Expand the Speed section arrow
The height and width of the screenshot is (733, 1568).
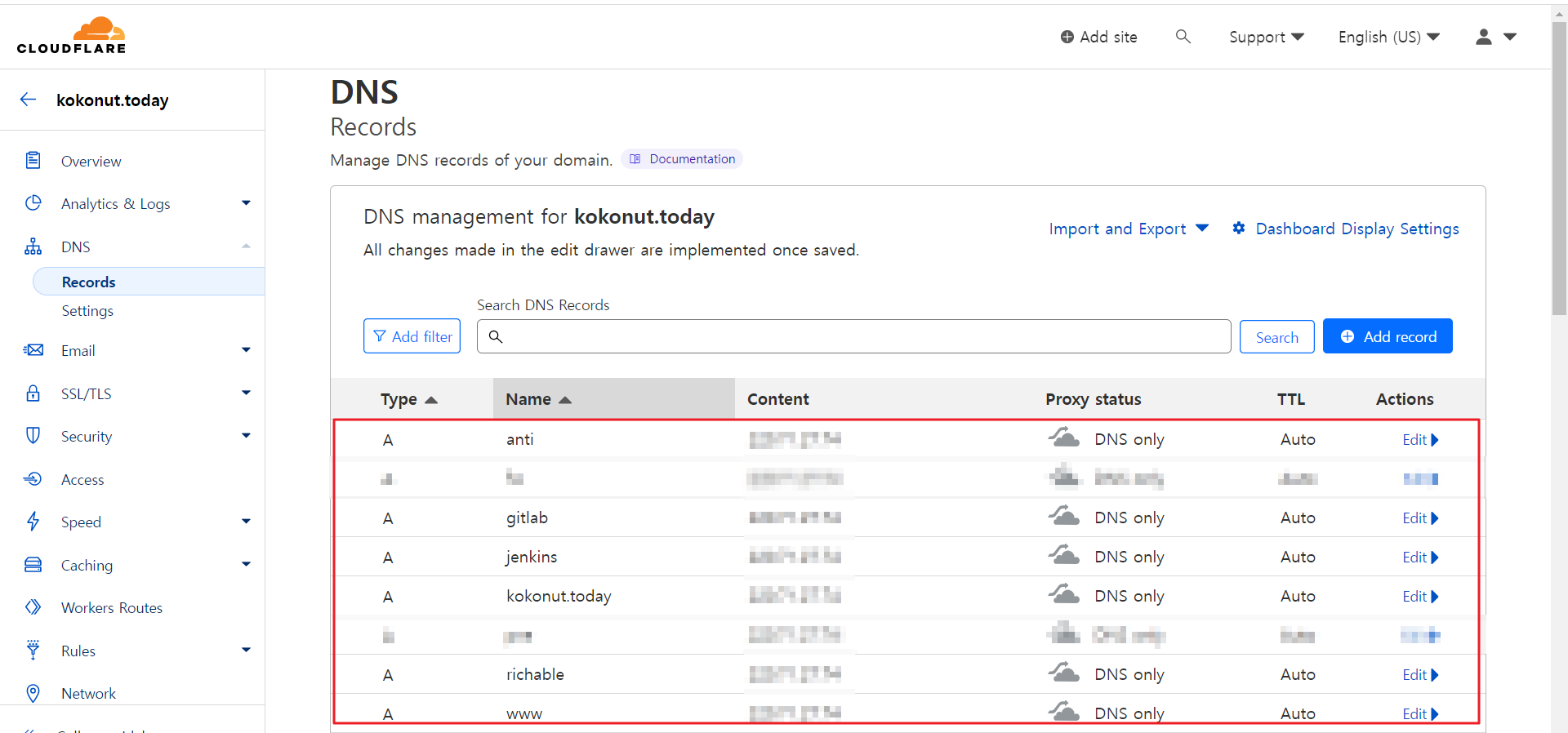click(246, 522)
